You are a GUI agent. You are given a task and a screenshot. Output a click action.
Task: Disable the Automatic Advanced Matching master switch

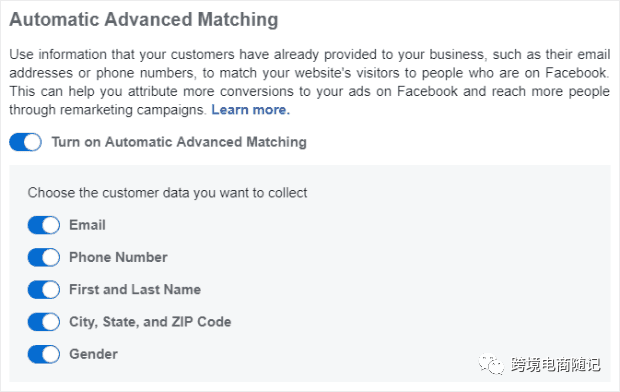pyautogui.click(x=25, y=142)
